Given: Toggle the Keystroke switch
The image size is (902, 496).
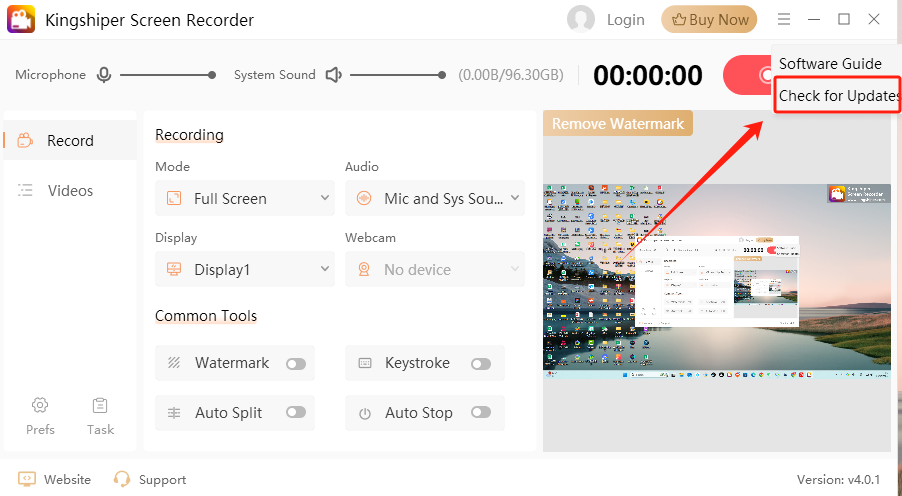Looking at the screenshot, I should (x=481, y=364).
